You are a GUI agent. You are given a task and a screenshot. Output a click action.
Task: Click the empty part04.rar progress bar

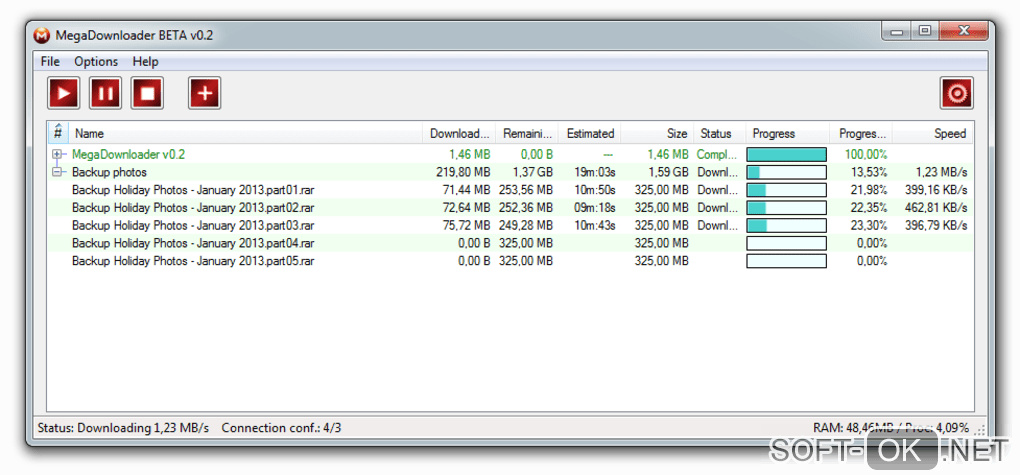point(786,243)
